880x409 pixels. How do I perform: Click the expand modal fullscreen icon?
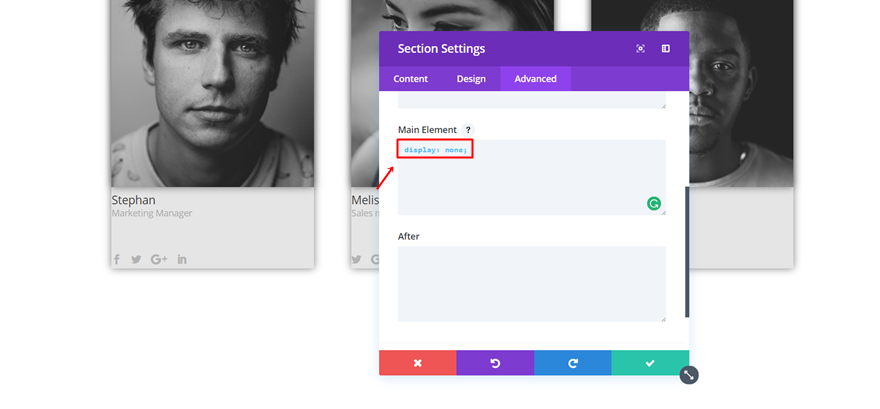click(x=640, y=49)
